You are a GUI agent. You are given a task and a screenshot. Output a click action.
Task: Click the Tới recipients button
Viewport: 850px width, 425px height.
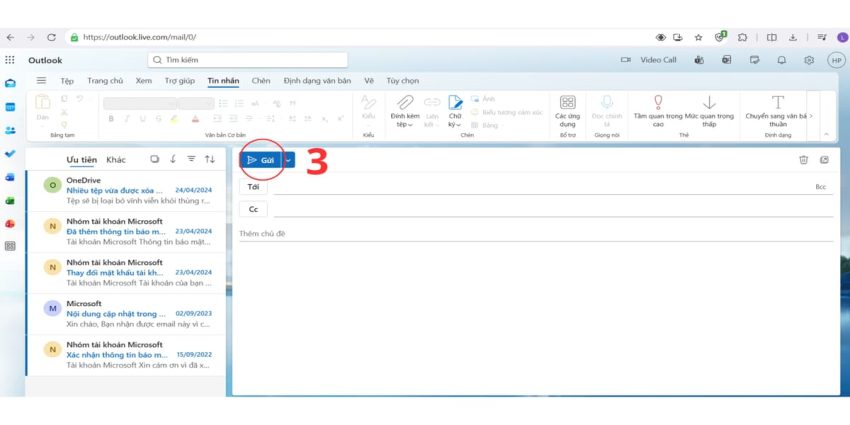(253, 186)
